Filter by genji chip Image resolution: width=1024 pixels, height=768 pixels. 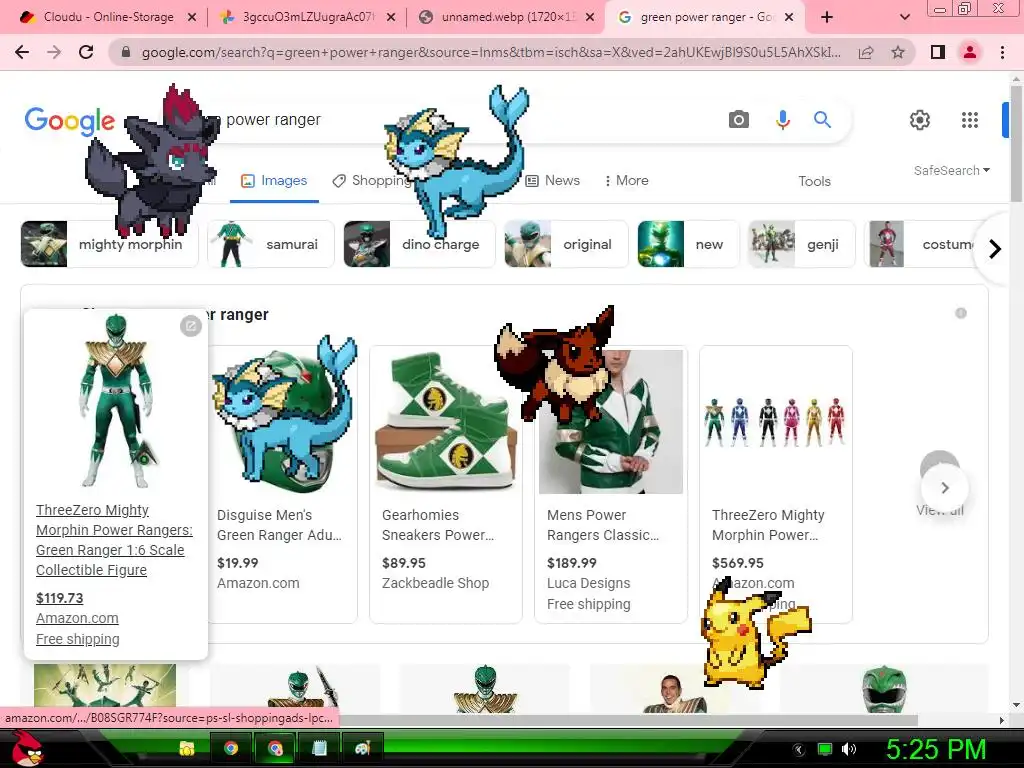click(801, 244)
